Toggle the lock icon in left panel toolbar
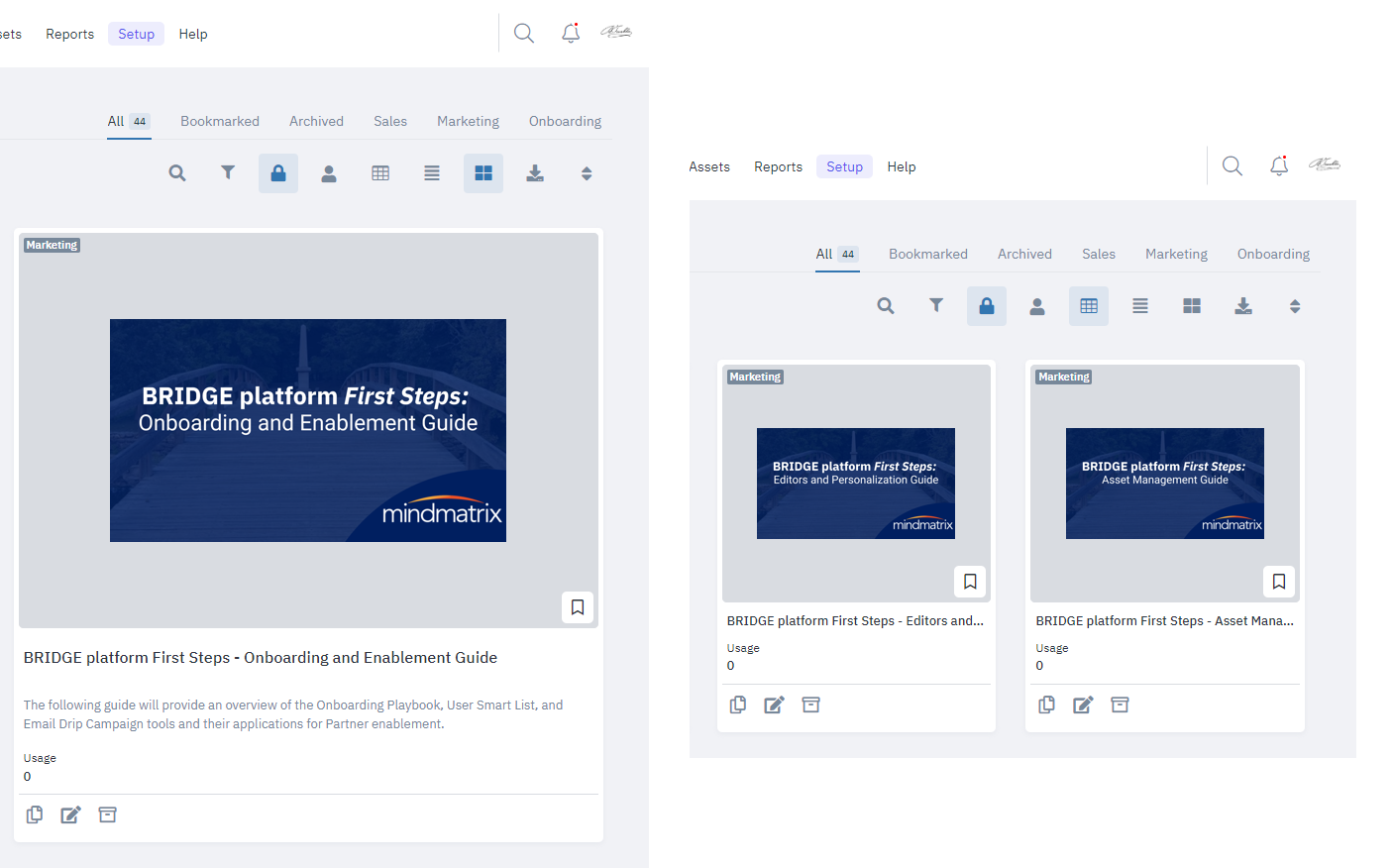The height and width of the screenshot is (868, 1393). click(x=278, y=173)
